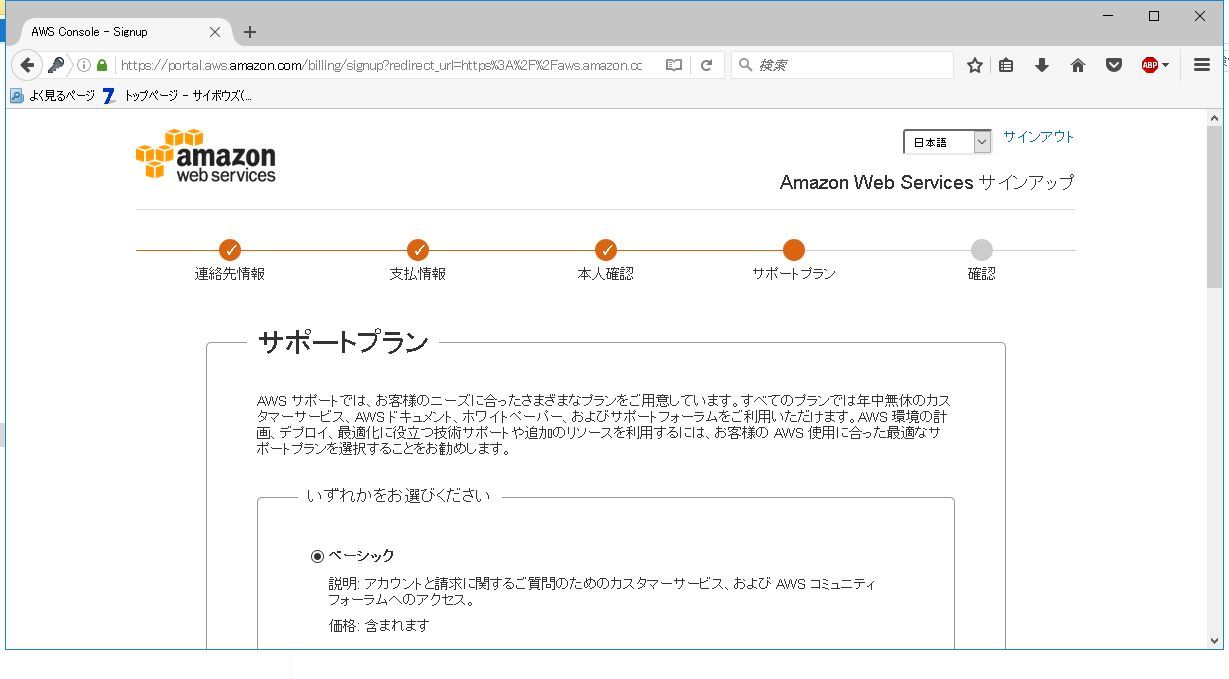Save page to Pocket icon

1114,65
